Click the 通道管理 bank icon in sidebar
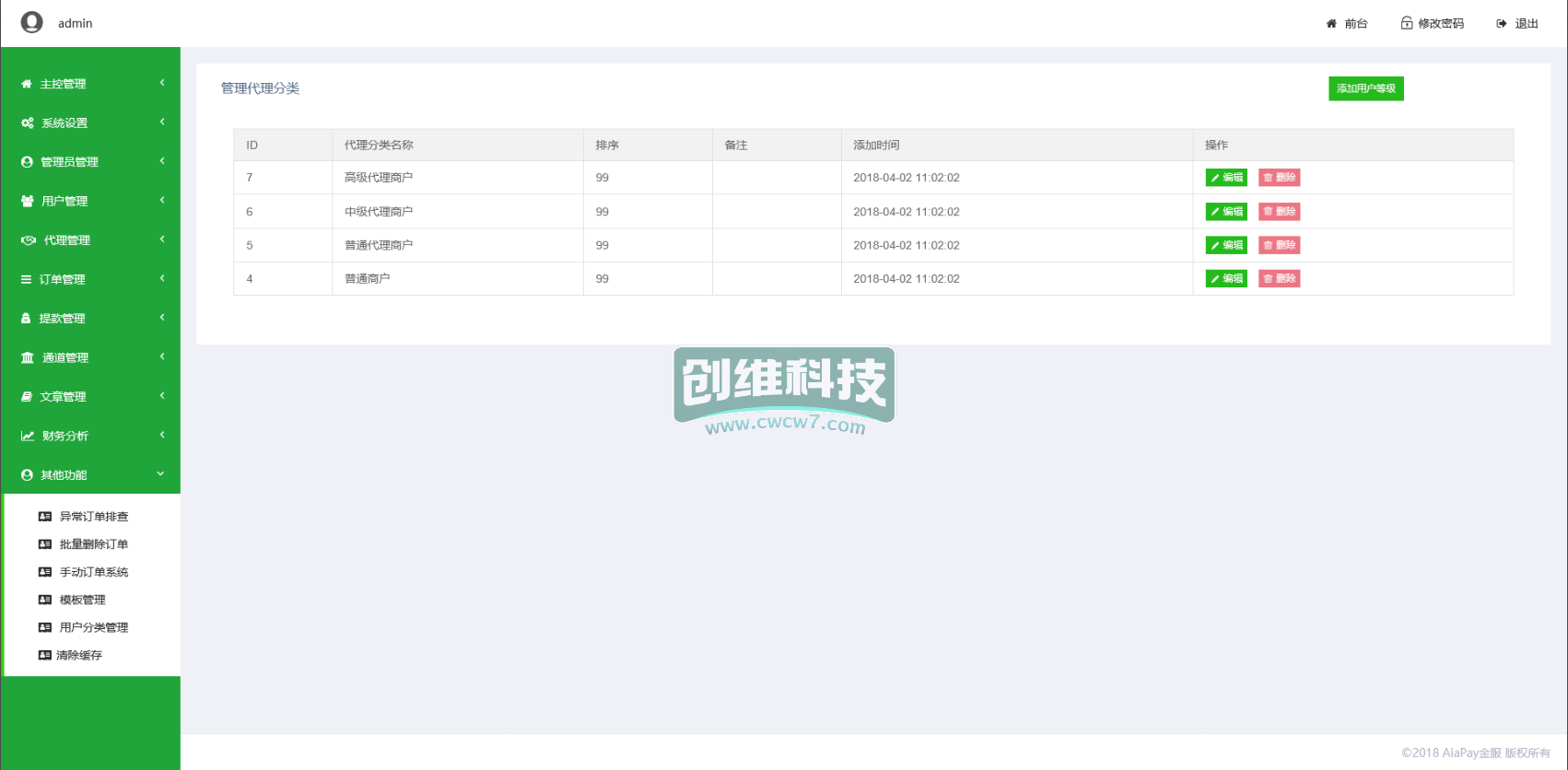Image resolution: width=1568 pixels, height=770 pixels. [28, 357]
